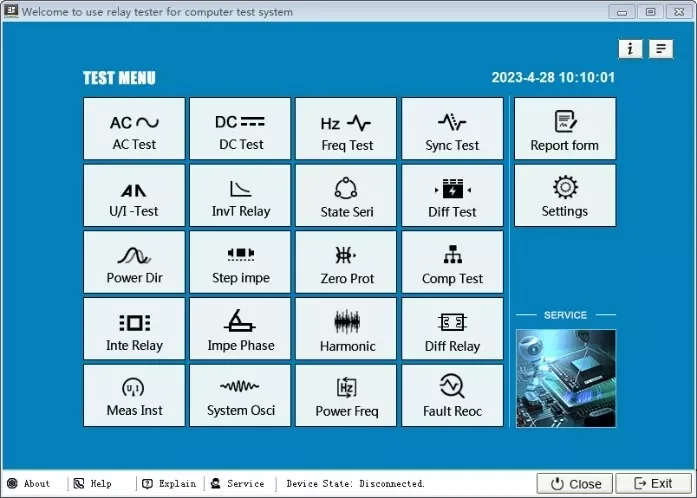This screenshot has width=697, height=498.
Task: Open the Diff Test tile
Action: point(452,195)
